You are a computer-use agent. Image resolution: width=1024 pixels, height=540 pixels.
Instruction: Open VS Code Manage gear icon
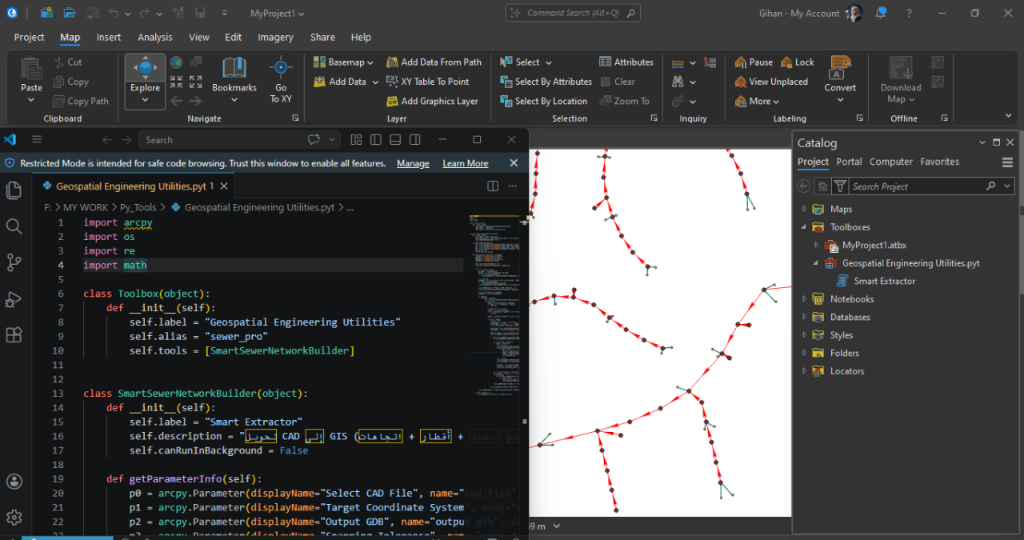pos(14,518)
